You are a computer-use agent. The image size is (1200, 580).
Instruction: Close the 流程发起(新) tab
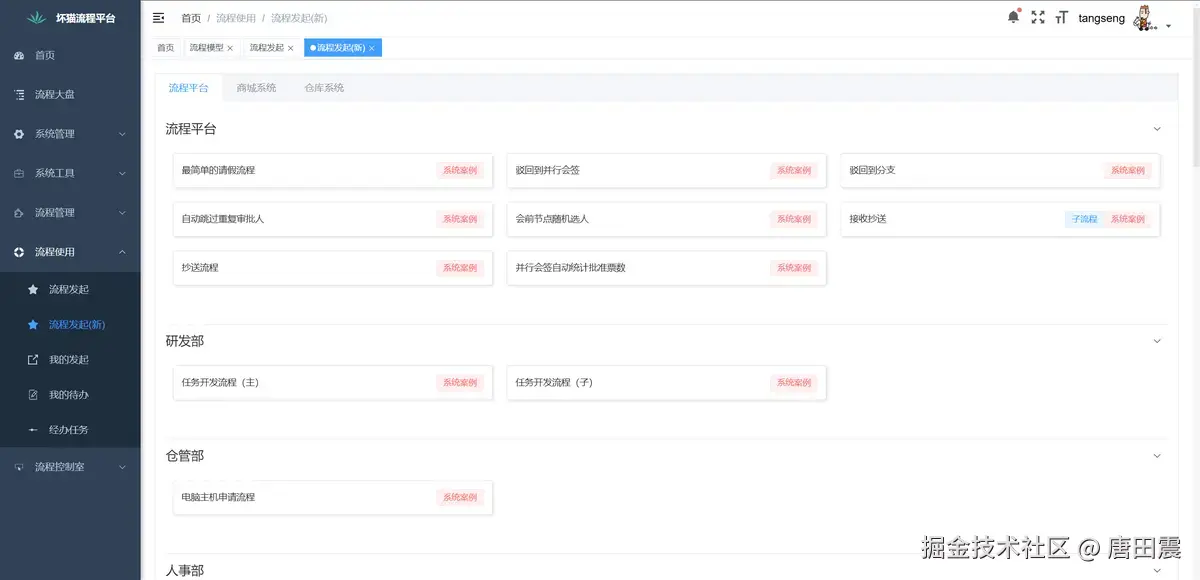372,48
